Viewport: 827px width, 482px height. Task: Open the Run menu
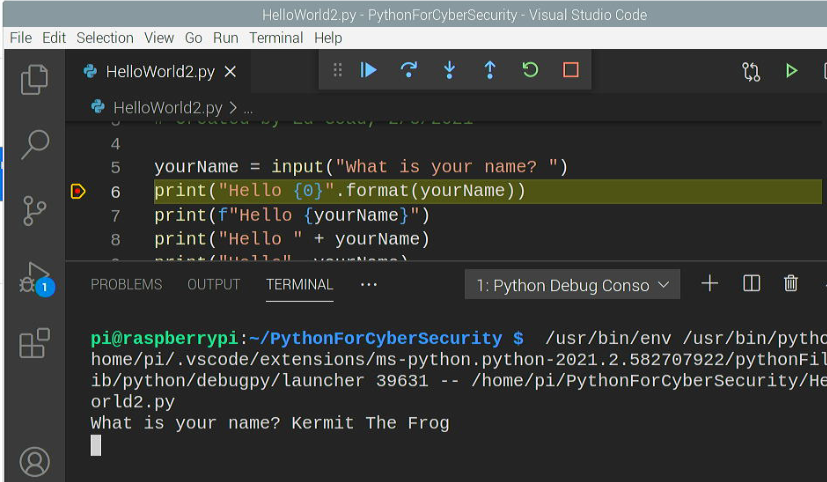[226, 38]
